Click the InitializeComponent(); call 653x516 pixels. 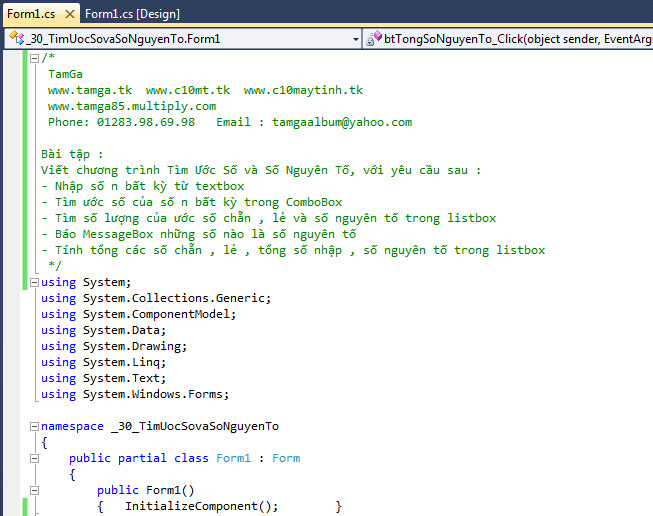[202, 506]
